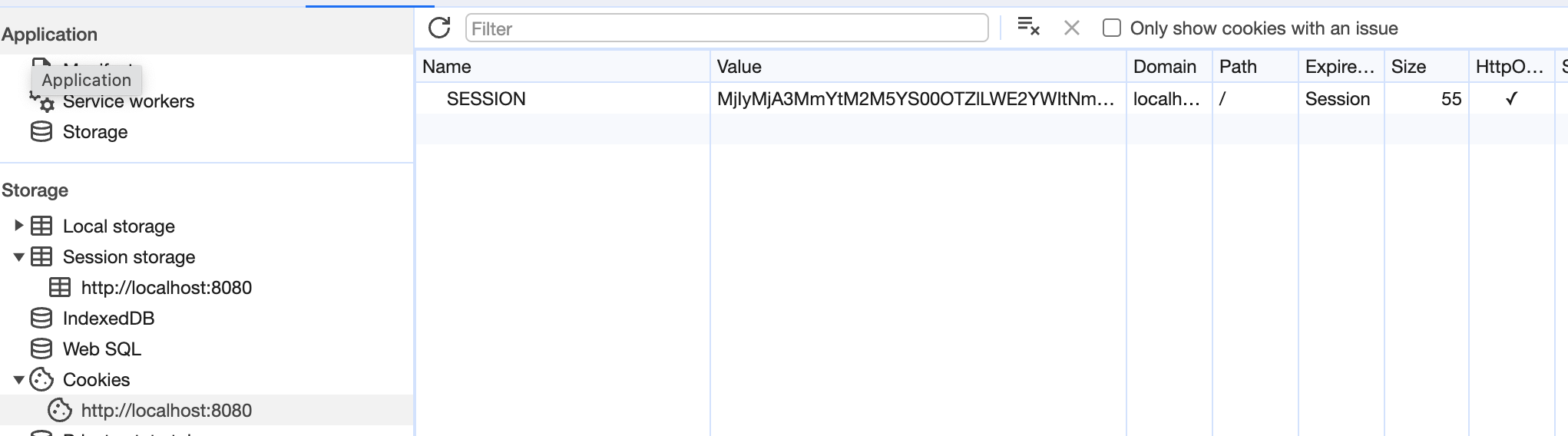Open Local storage item in sidebar

click(x=118, y=226)
